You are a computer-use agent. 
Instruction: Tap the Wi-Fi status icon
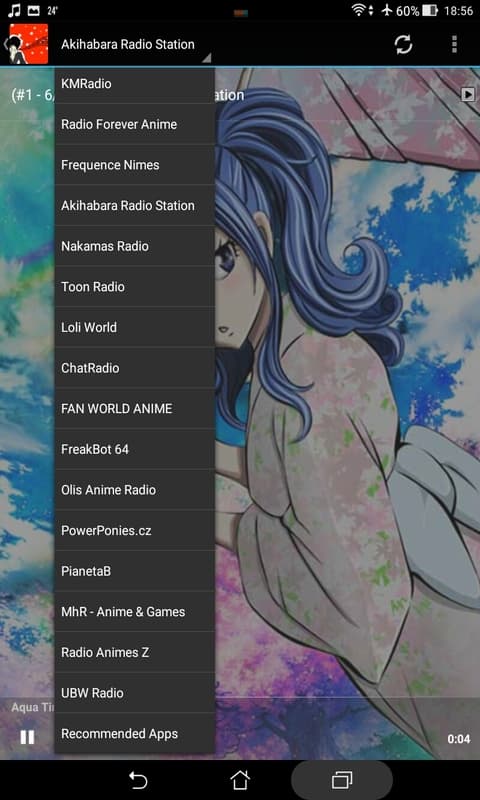(359, 10)
